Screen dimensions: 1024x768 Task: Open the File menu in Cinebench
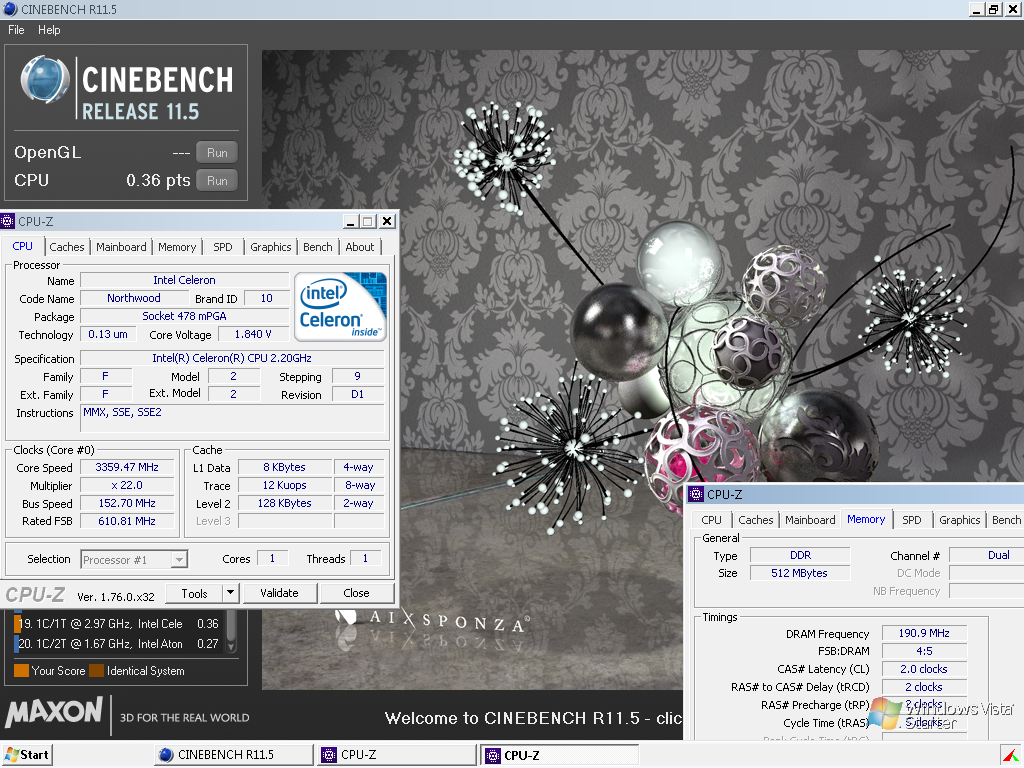tap(16, 30)
